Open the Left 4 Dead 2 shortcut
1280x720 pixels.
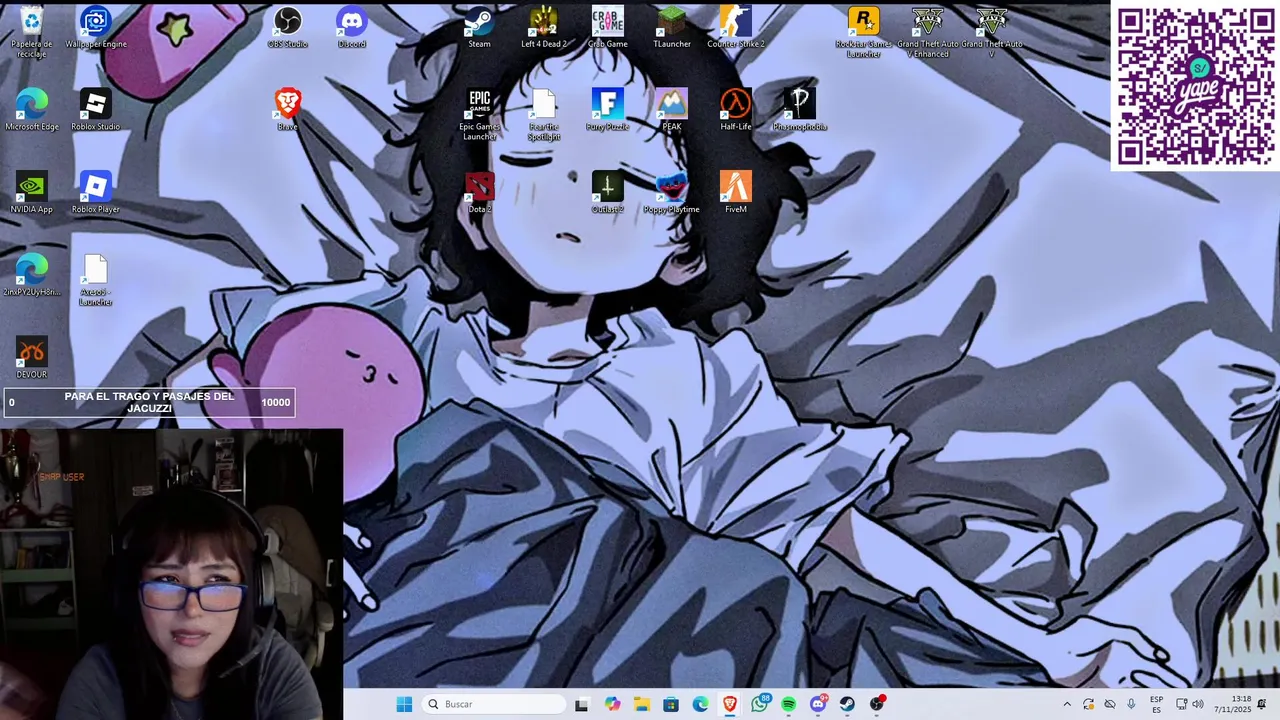[x=544, y=27]
